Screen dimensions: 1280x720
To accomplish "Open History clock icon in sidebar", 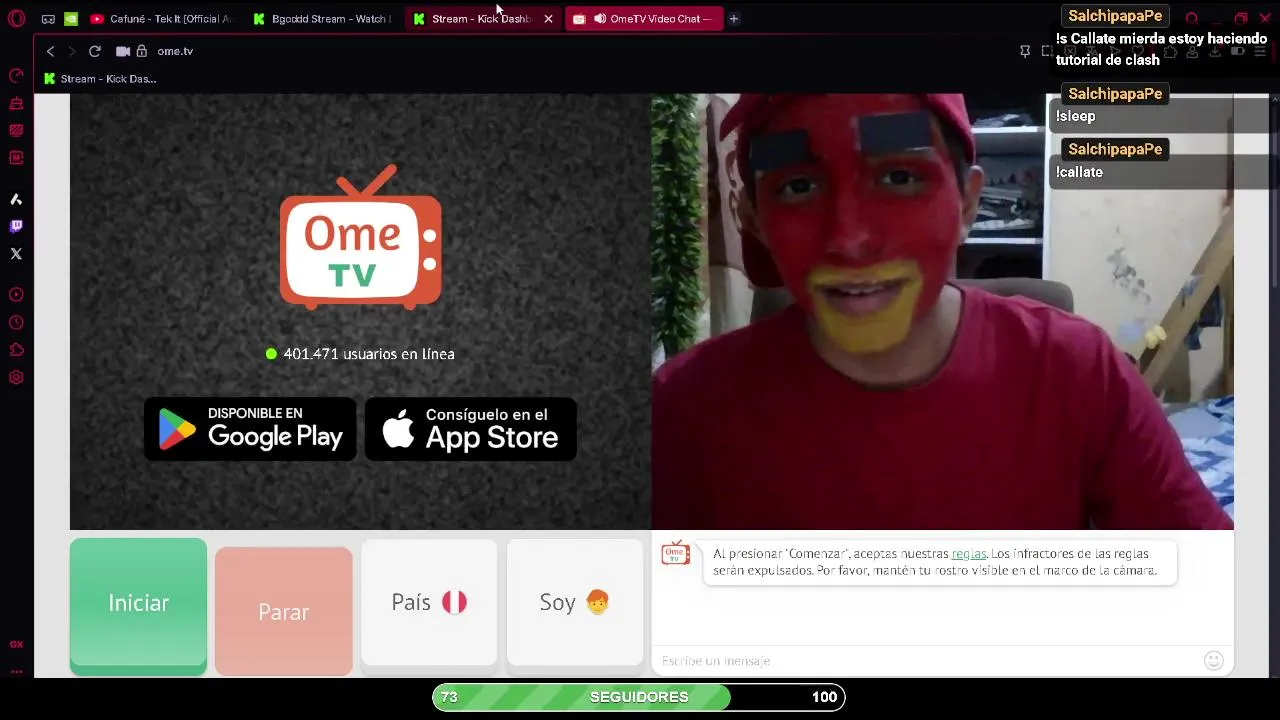I will tap(16, 322).
